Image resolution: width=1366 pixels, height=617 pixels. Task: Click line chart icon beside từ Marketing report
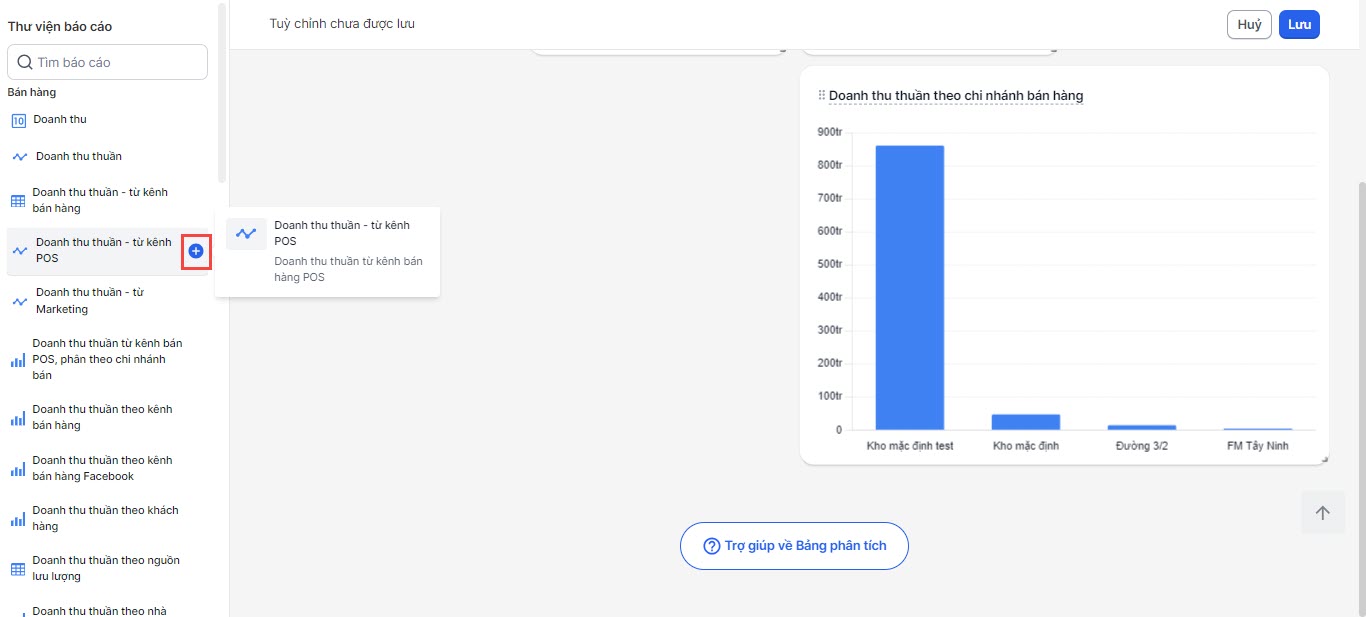pos(19,301)
